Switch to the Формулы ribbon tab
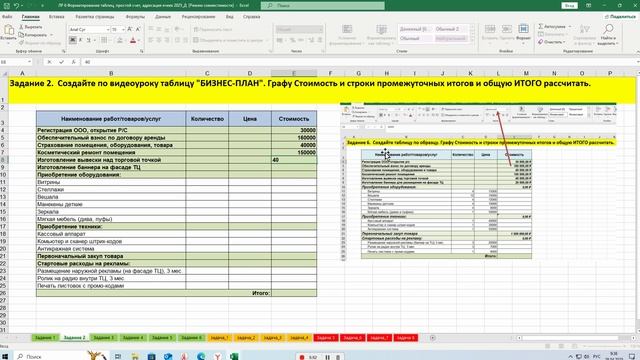 coord(135,17)
